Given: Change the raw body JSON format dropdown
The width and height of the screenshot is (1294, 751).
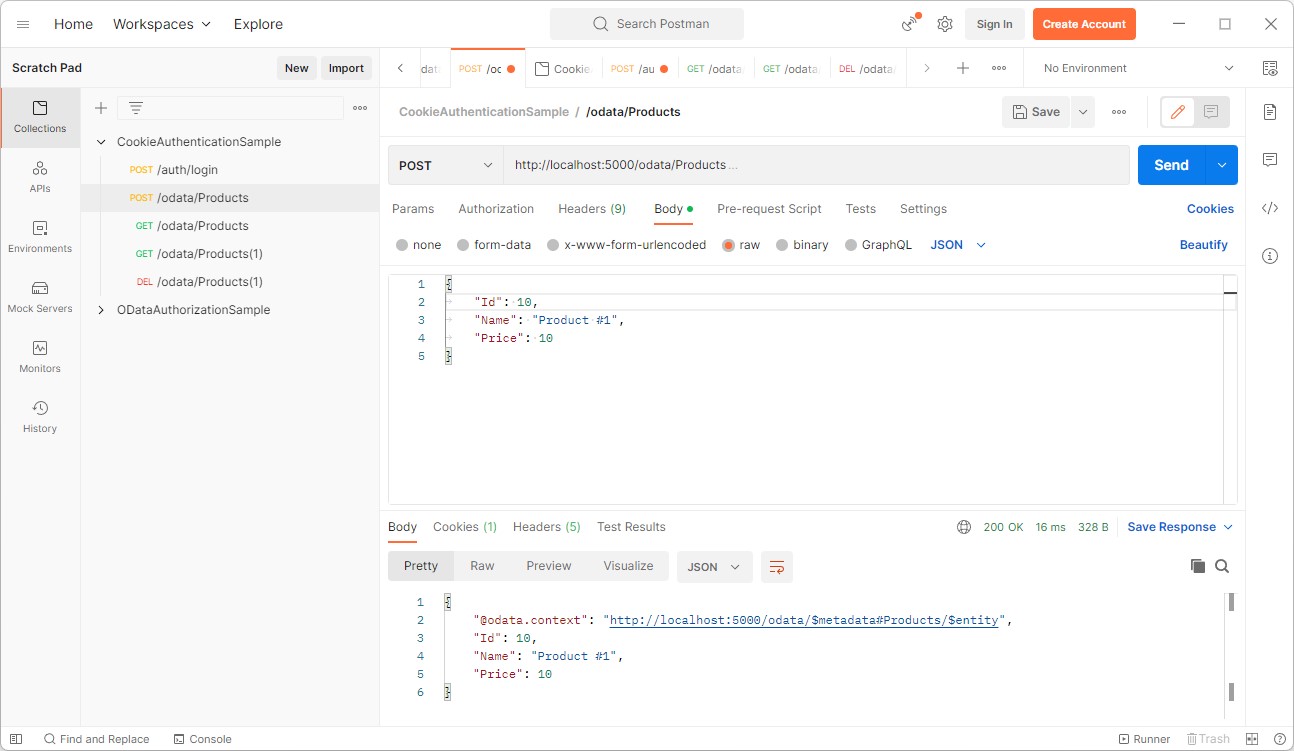Looking at the screenshot, I should pyautogui.click(x=958, y=245).
